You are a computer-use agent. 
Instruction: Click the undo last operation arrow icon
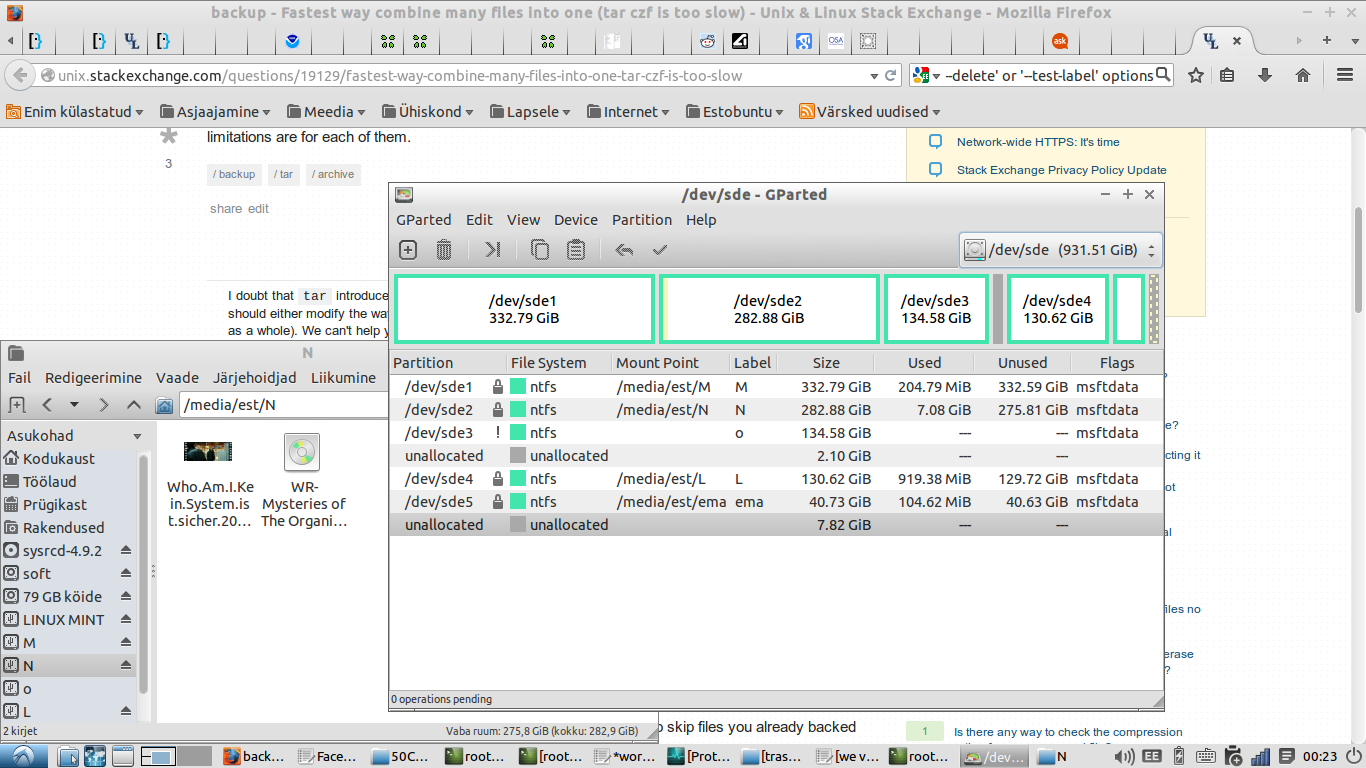[624, 250]
